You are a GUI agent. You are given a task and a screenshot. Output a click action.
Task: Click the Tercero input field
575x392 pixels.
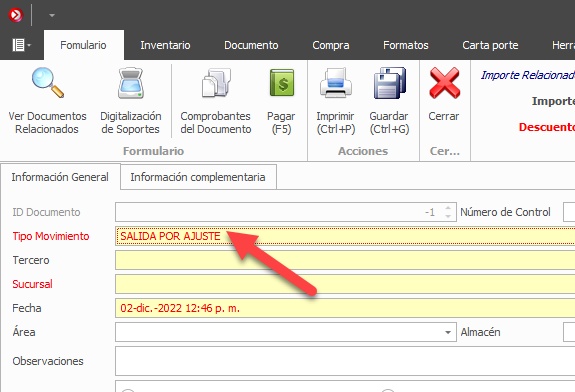click(345, 260)
